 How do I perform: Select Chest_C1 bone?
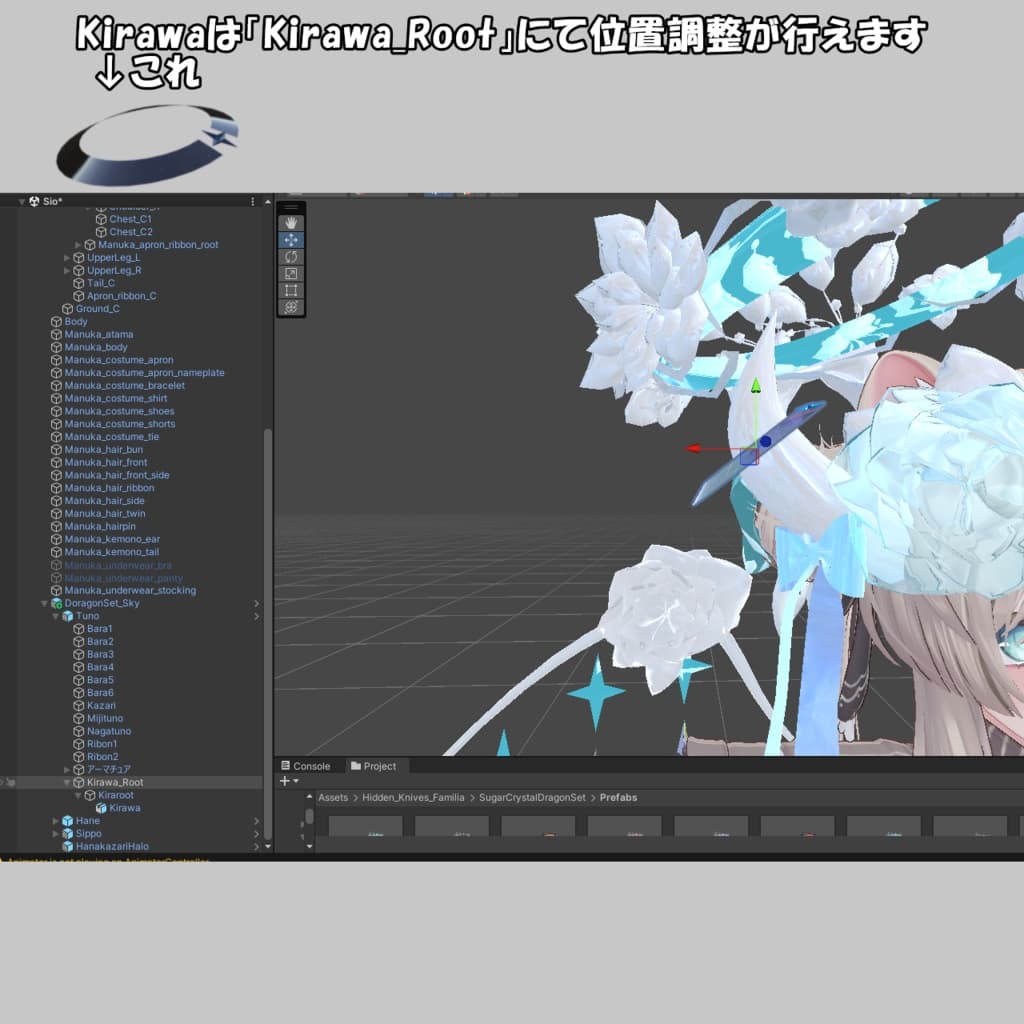130,219
